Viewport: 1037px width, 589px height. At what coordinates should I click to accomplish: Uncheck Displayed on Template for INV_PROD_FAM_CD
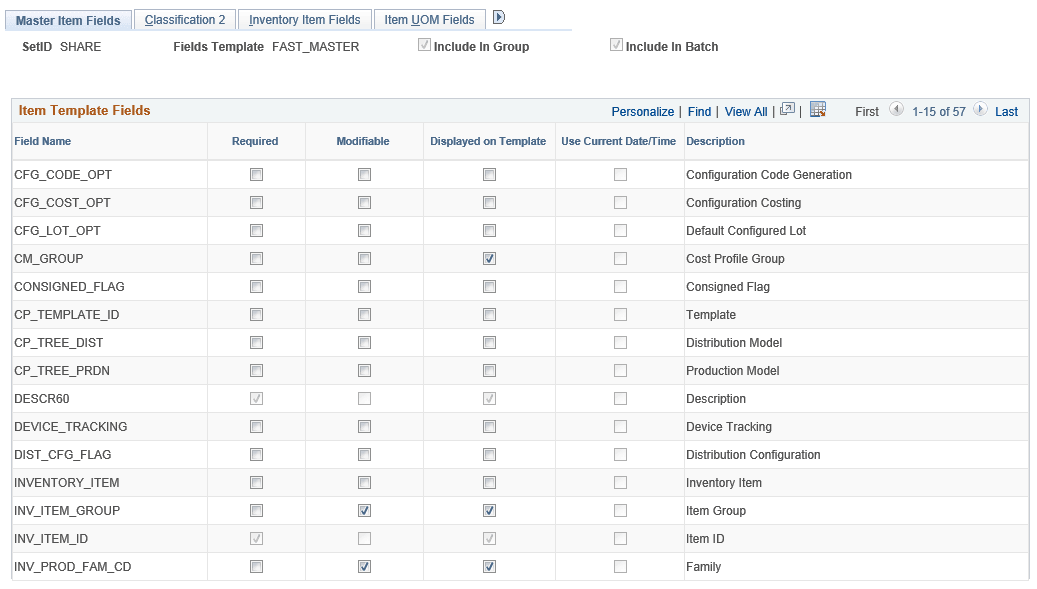[x=489, y=566]
